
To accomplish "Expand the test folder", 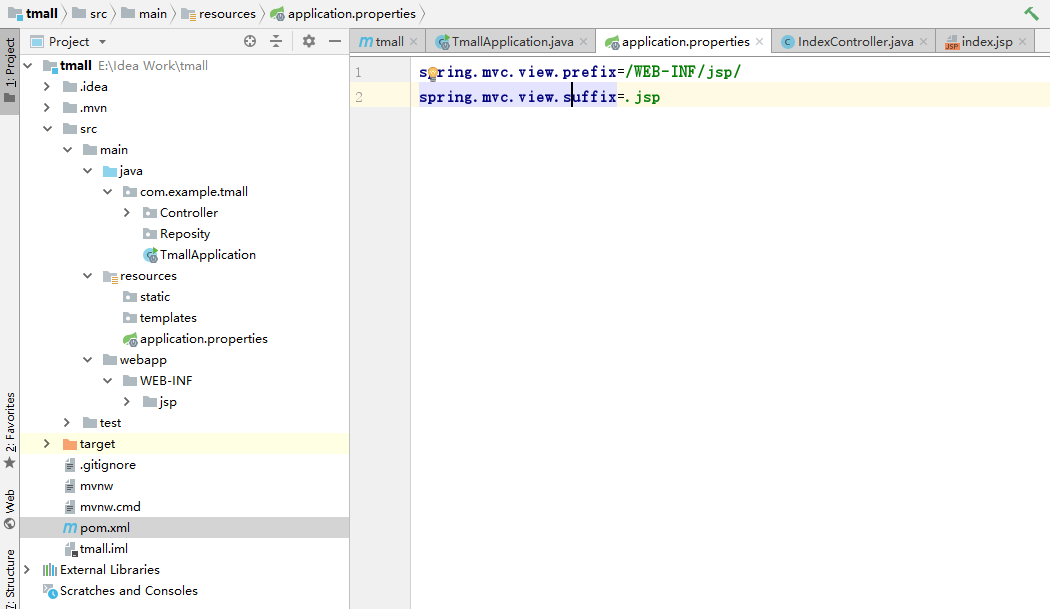I will click(x=67, y=423).
